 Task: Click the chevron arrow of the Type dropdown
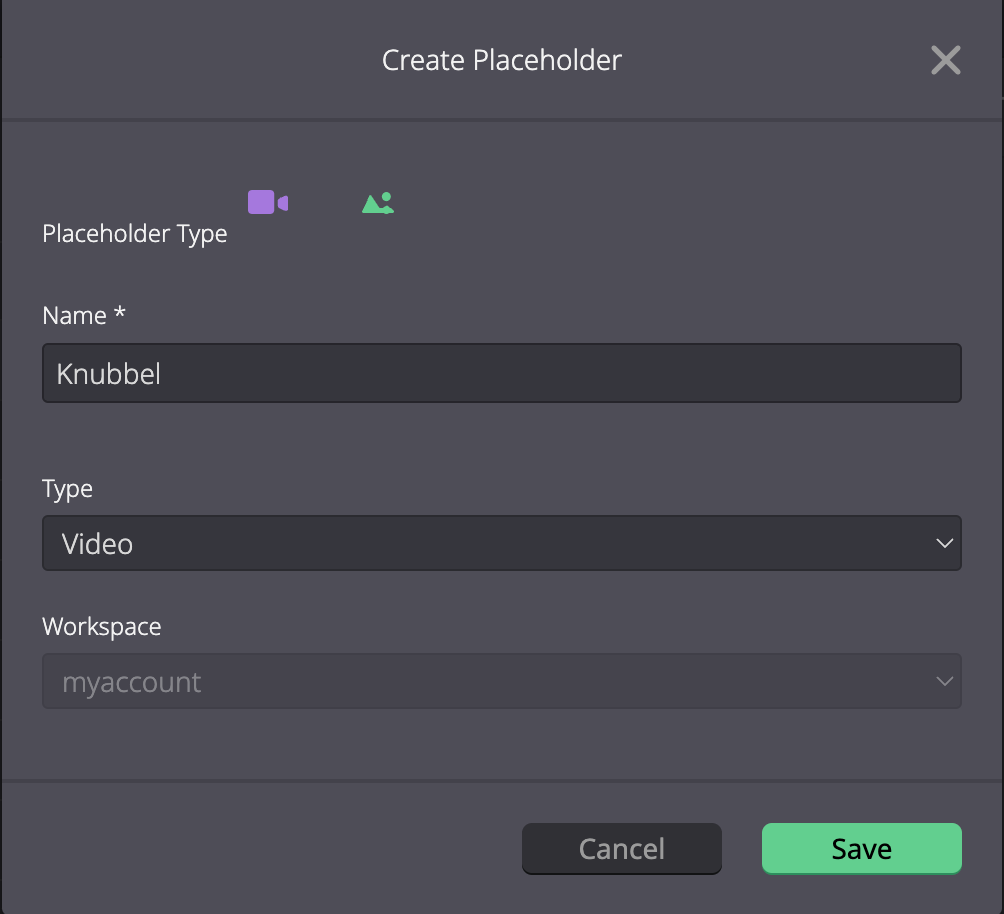click(x=944, y=543)
